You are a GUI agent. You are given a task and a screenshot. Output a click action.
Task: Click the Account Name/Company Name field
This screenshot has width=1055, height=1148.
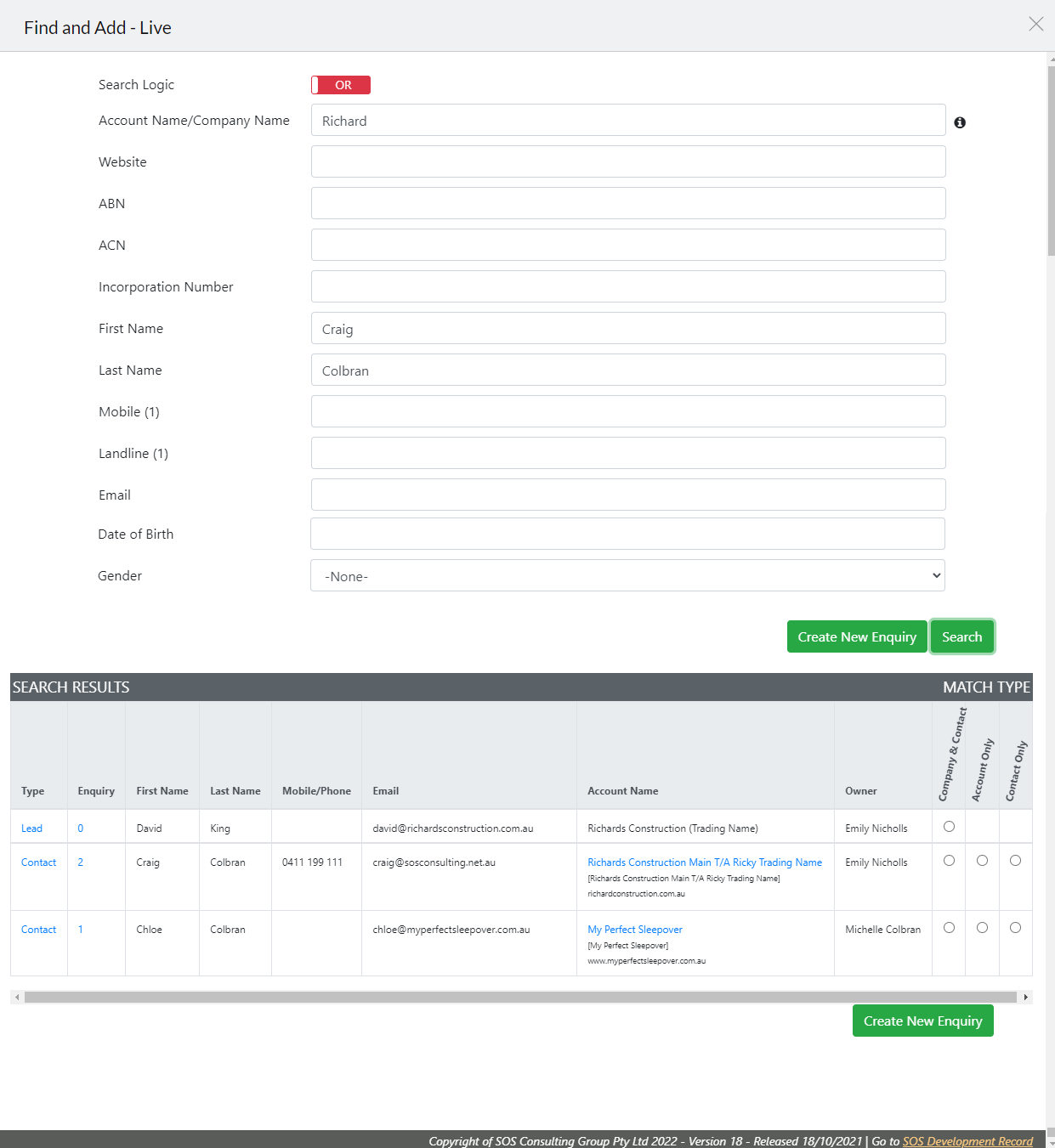click(x=628, y=120)
